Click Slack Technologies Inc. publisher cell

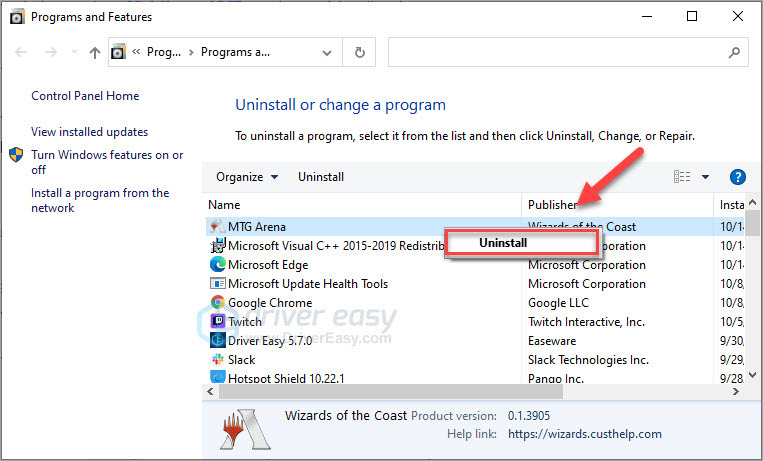(x=588, y=360)
